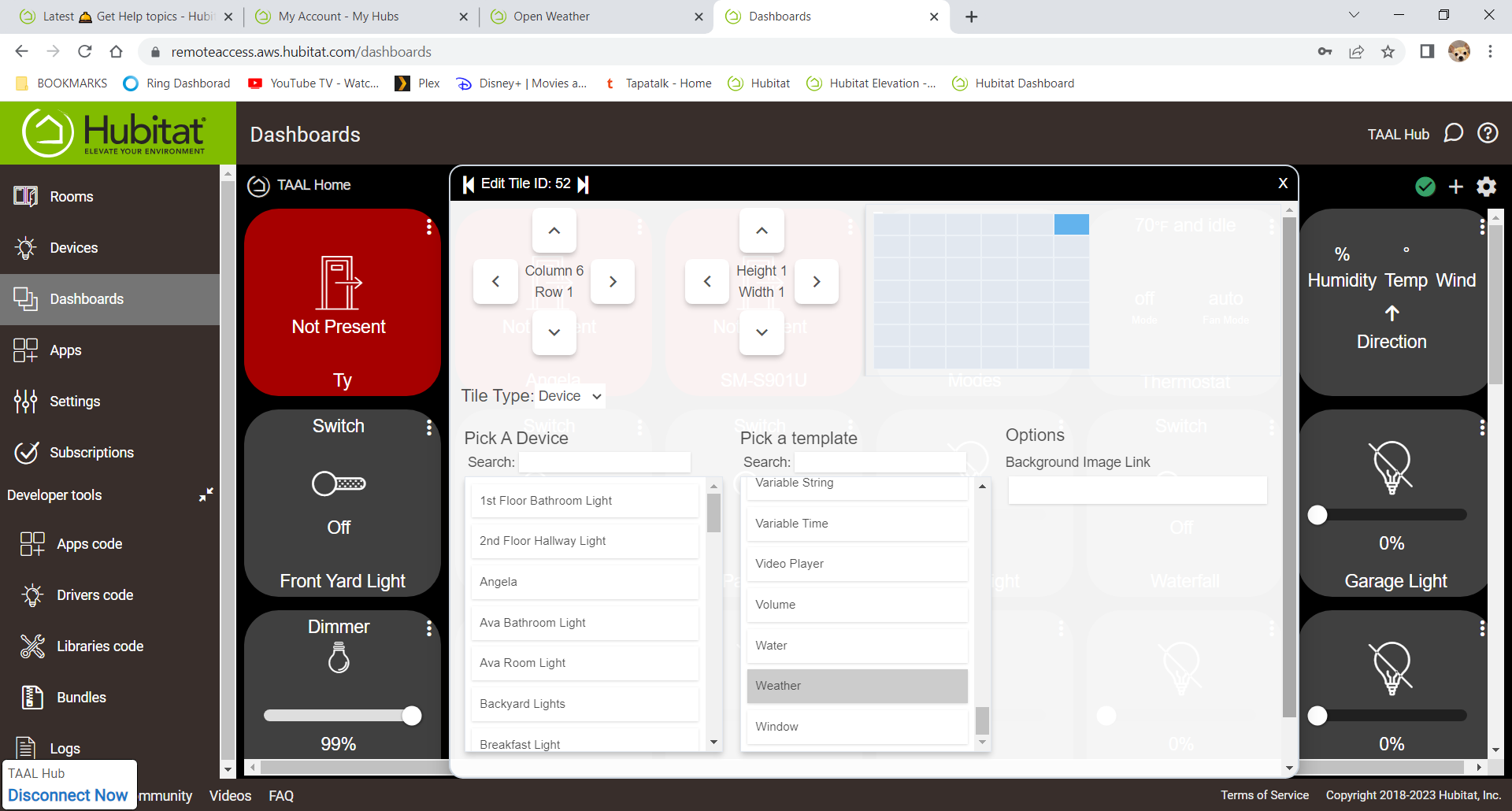Click the Dimmer brightness slider
The height and width of the screenshot is (811, 1512).
coord(339,716)
